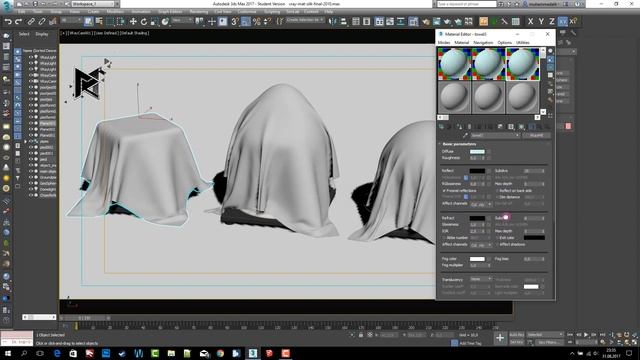The height and width of the screenshot is (360, 640).
Task: Toggle the Exit color checkbox
Action: (x=498, y=238)
